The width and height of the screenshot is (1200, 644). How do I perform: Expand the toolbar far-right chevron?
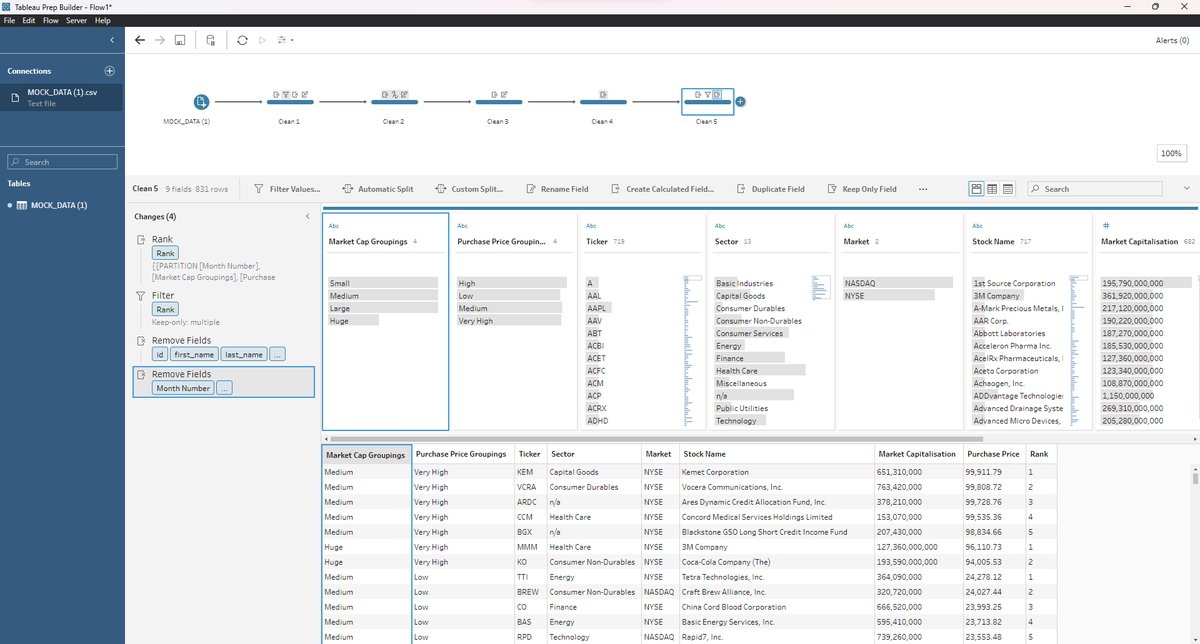click(x=1187, y=189)
